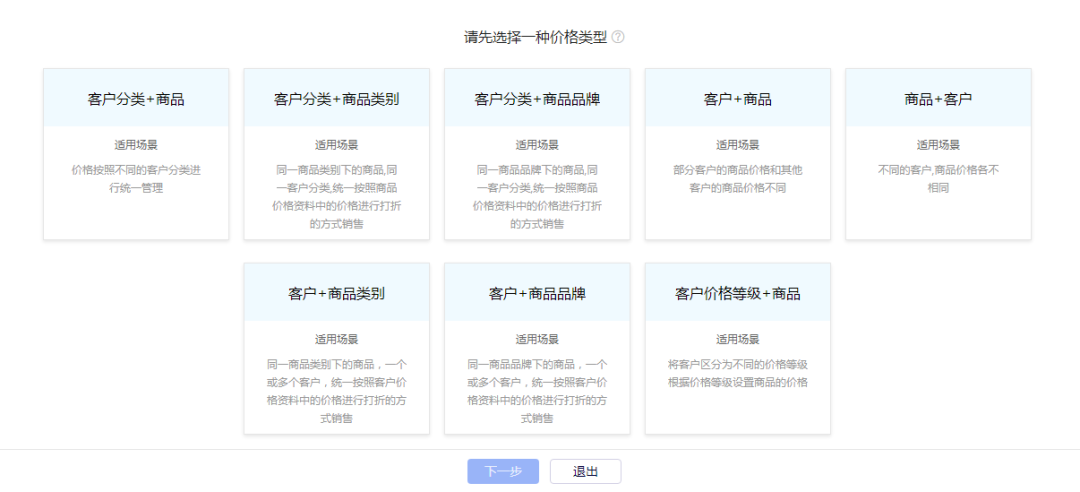Click the text 不同的客户,商品价格各不相同

[x=938, y=178]
